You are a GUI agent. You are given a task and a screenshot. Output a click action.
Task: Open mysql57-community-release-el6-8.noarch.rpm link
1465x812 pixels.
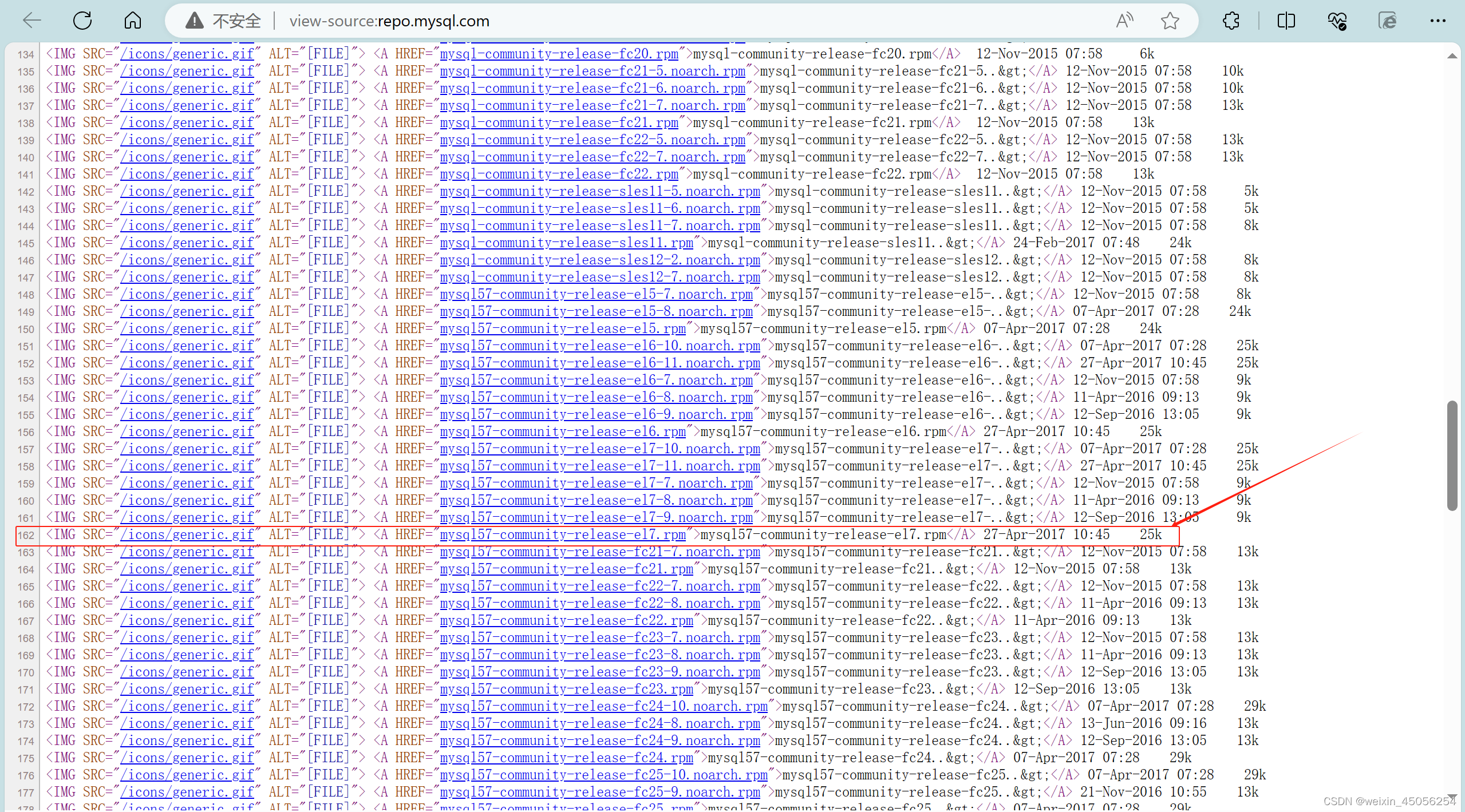(x=596, y=397)
